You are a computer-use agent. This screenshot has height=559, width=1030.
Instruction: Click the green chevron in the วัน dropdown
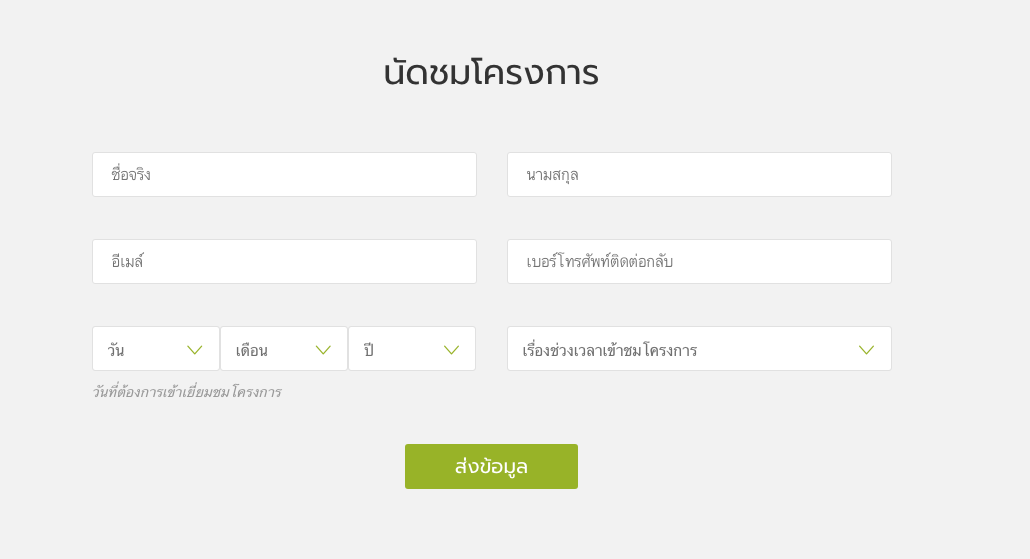194,350
